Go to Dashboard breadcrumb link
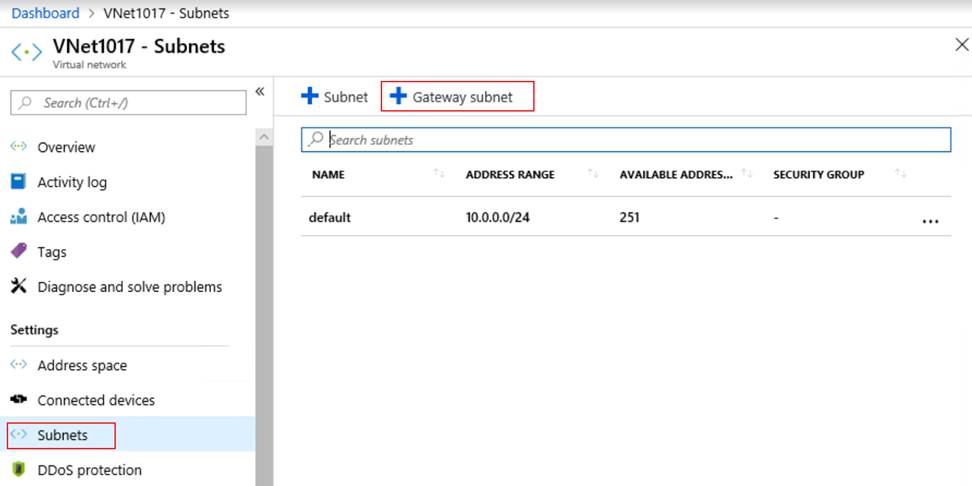Image resolution: width=972 pixels, height=486 pixels. click(x=45, y=14)
